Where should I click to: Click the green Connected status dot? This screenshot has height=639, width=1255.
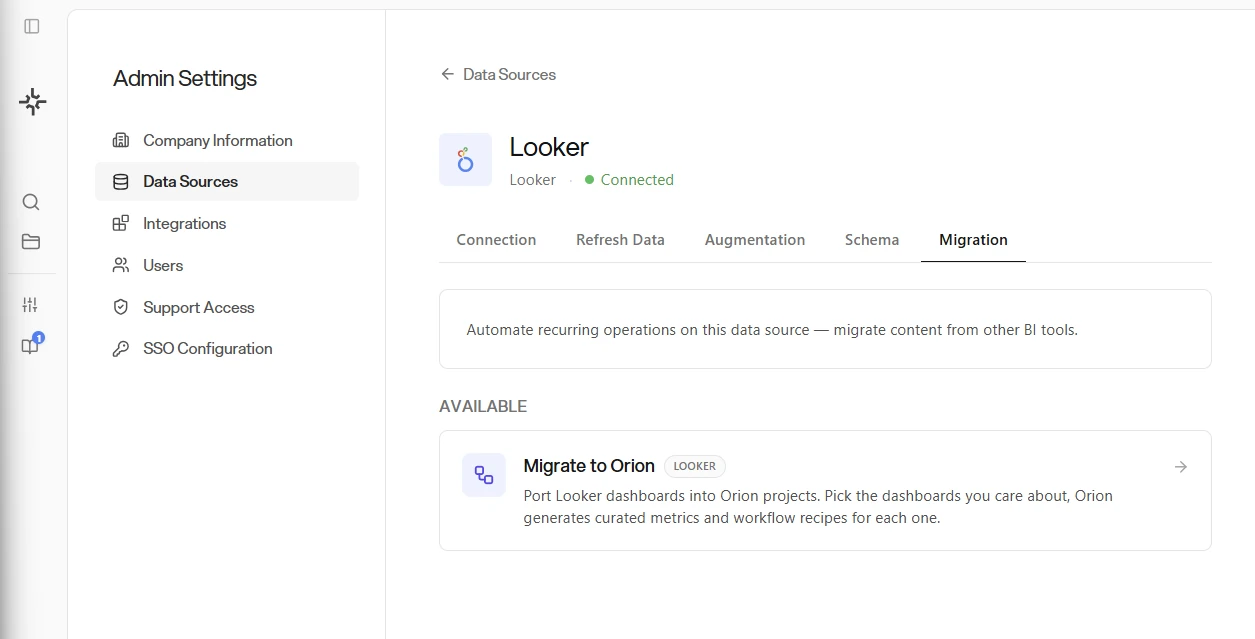pos(590,180)
